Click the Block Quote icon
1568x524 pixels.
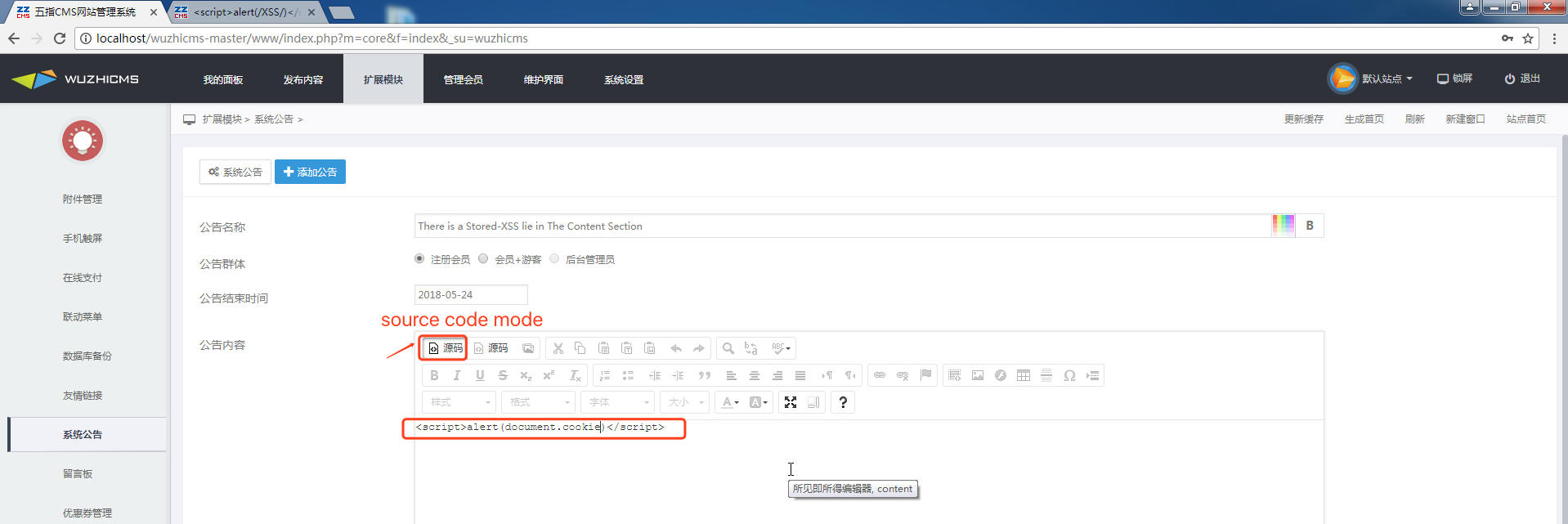(x=705, y=375)
